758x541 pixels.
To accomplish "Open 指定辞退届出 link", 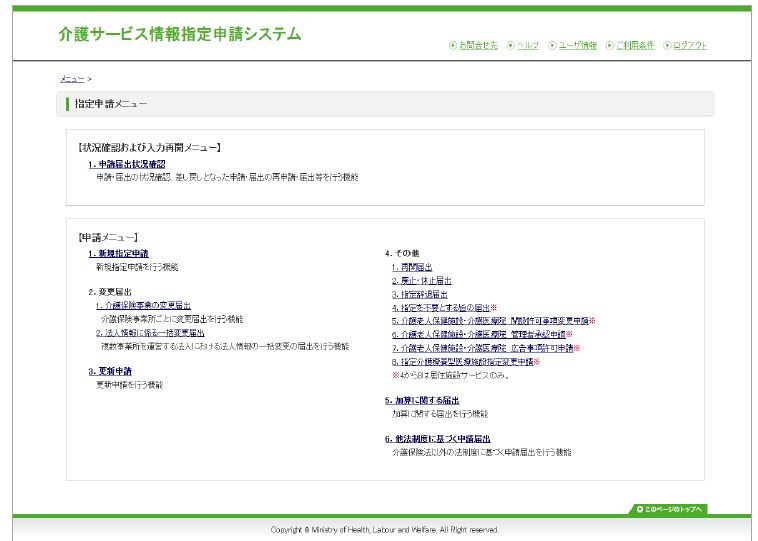I will tap(416, 294).
